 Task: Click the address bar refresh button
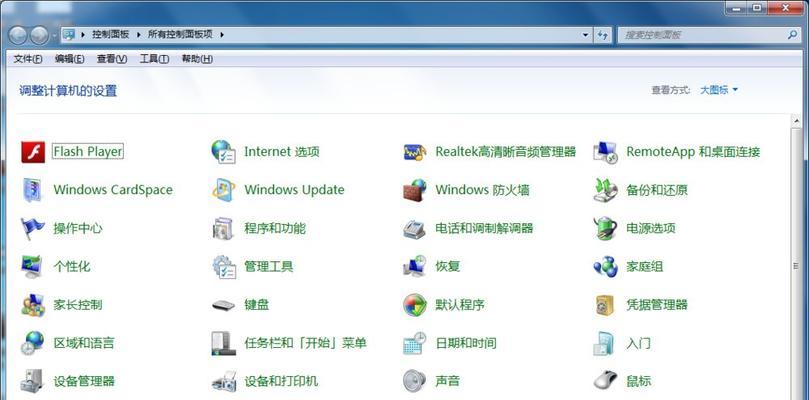pyautogui.click(x=602, y=35)
